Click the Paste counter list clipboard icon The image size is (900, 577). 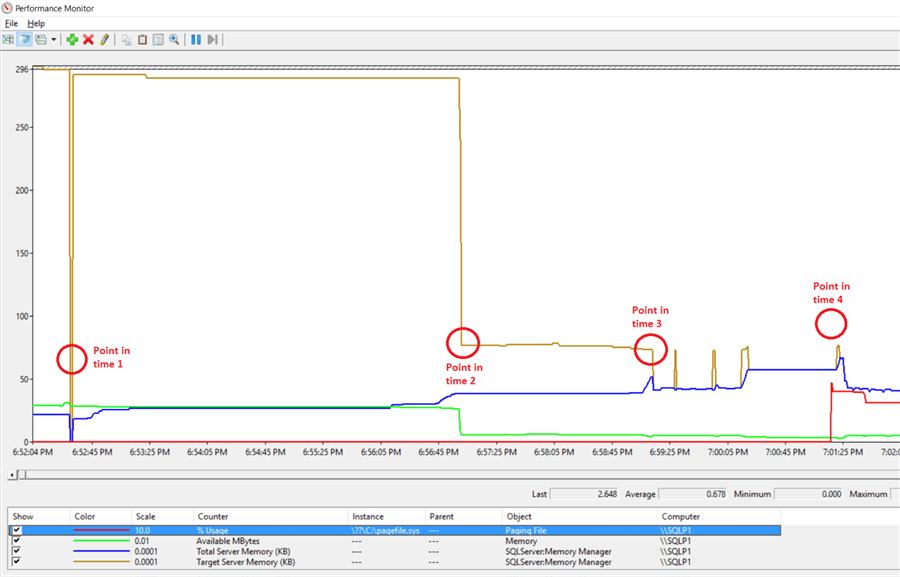pyautogui.click(x=142, y=39)
